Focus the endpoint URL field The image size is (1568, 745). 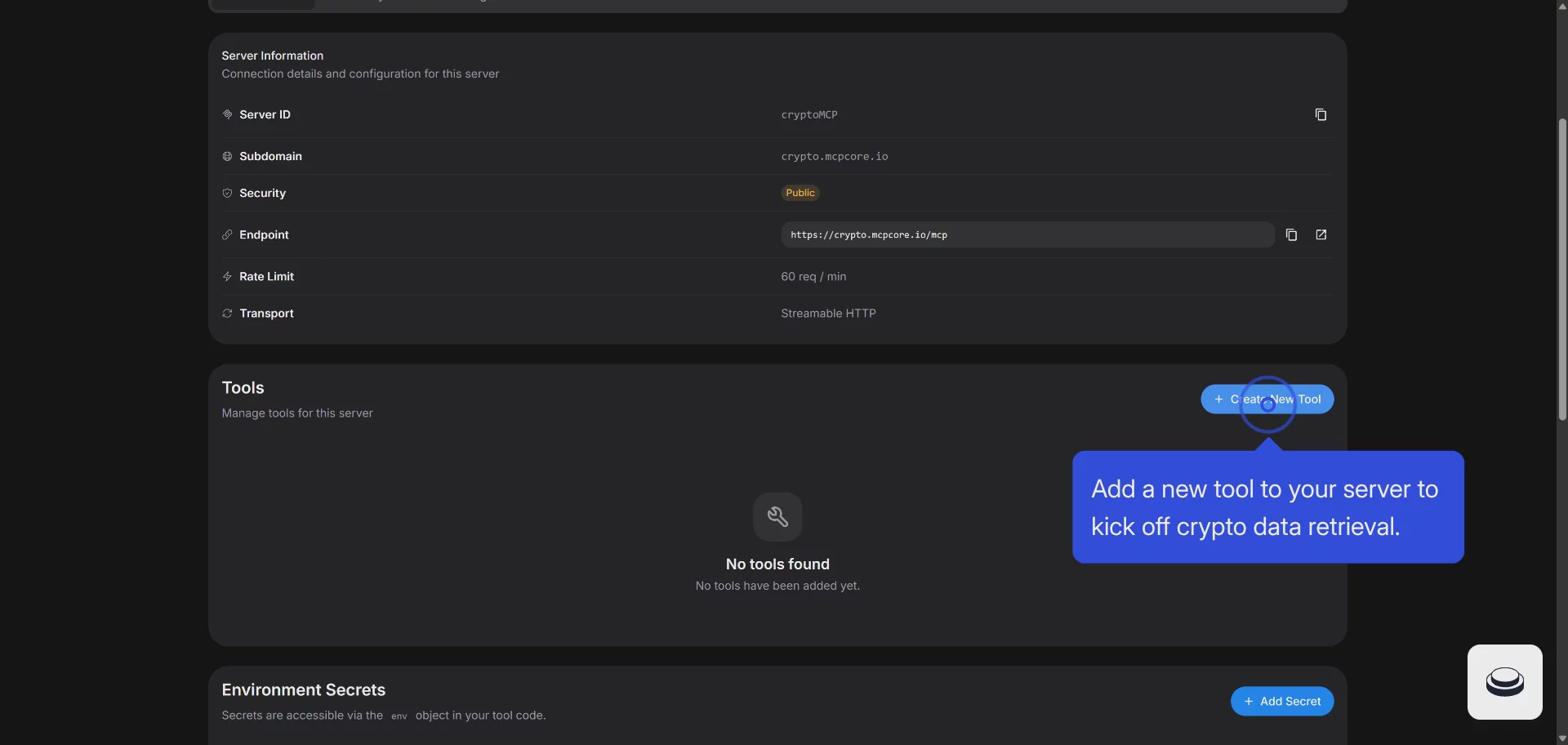click(x=1027, y=235)
